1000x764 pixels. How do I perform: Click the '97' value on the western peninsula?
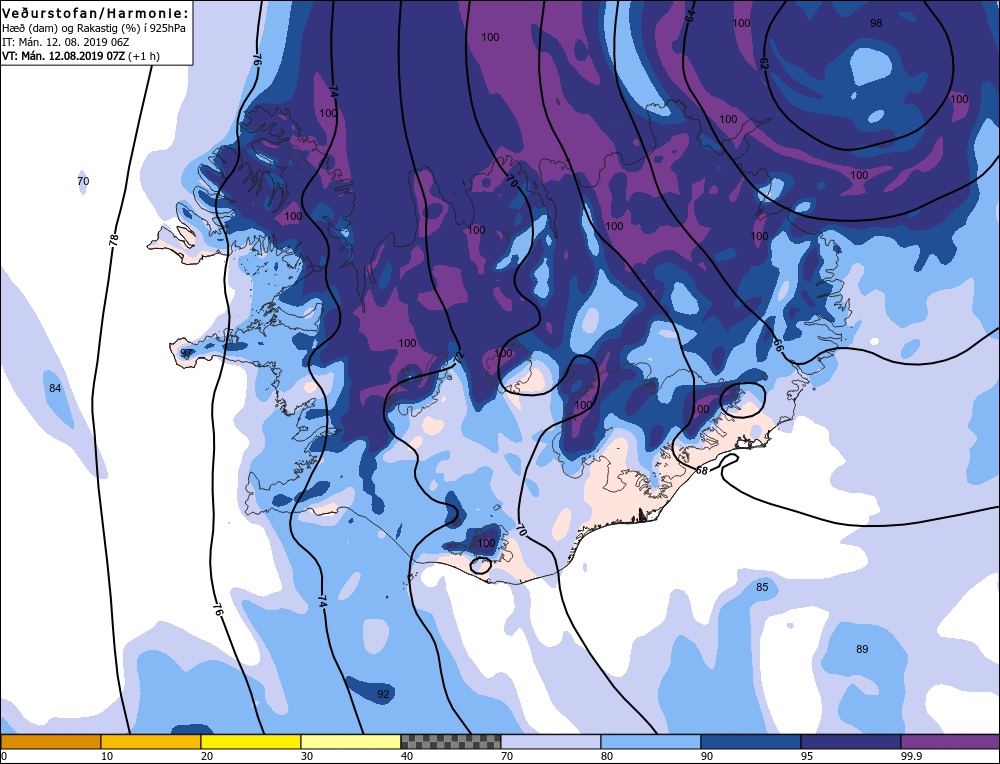tap(186, 353)
